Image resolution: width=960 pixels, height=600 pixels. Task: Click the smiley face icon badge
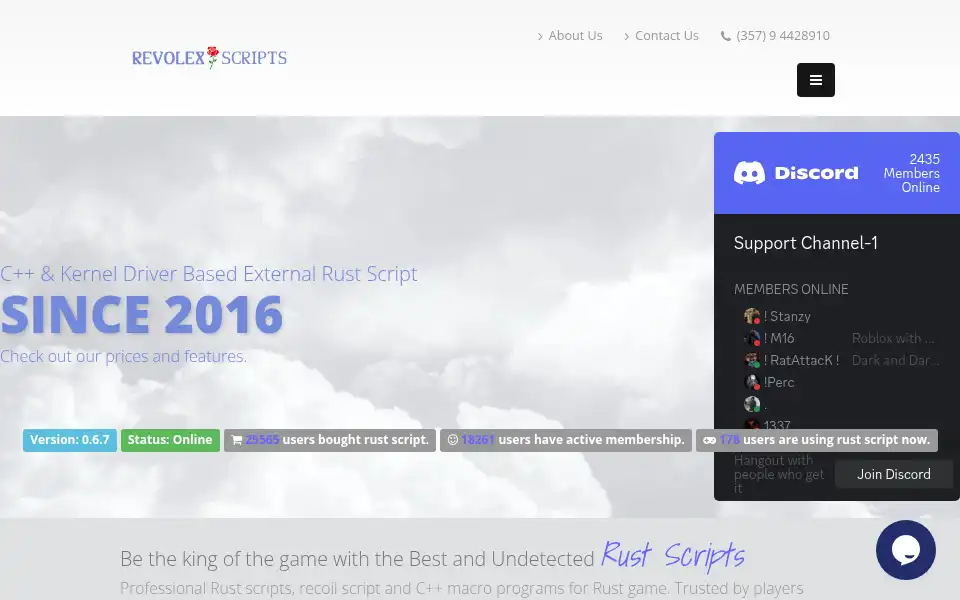pos(452,440)
